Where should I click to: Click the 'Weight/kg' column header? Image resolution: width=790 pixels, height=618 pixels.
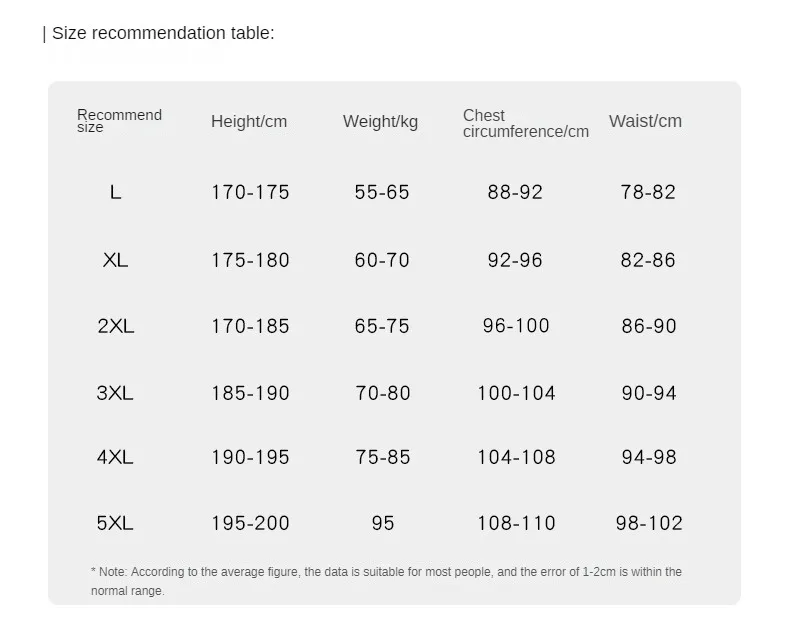point(380,122)
